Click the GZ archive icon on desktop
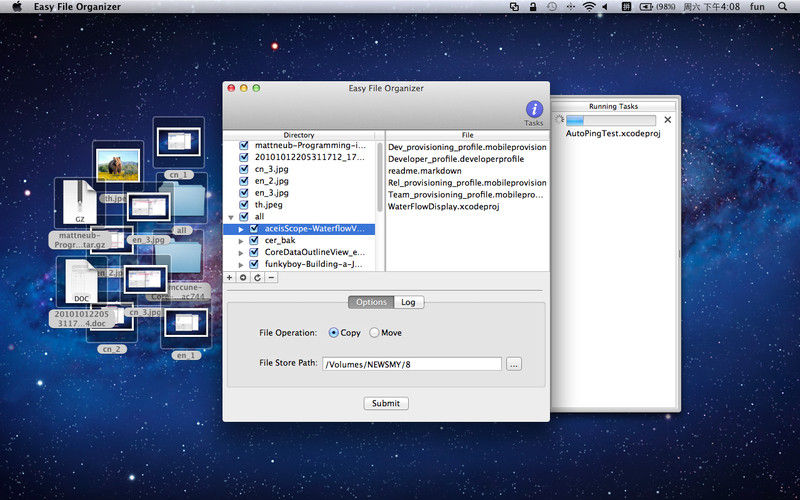Image resolution: width=800 pixels, height=500 pixels. point(80,202)
